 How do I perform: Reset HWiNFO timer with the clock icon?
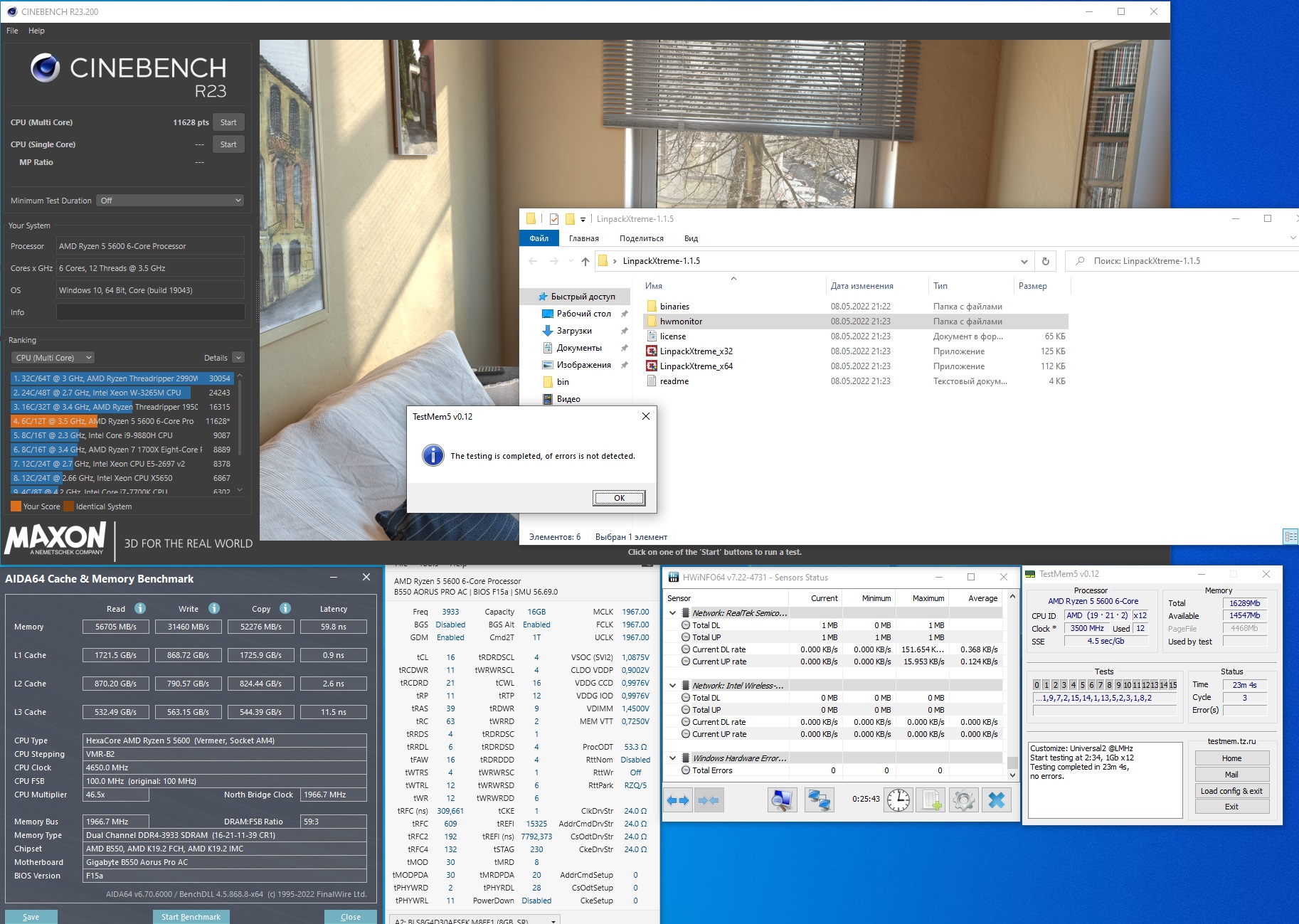[898, 800]
